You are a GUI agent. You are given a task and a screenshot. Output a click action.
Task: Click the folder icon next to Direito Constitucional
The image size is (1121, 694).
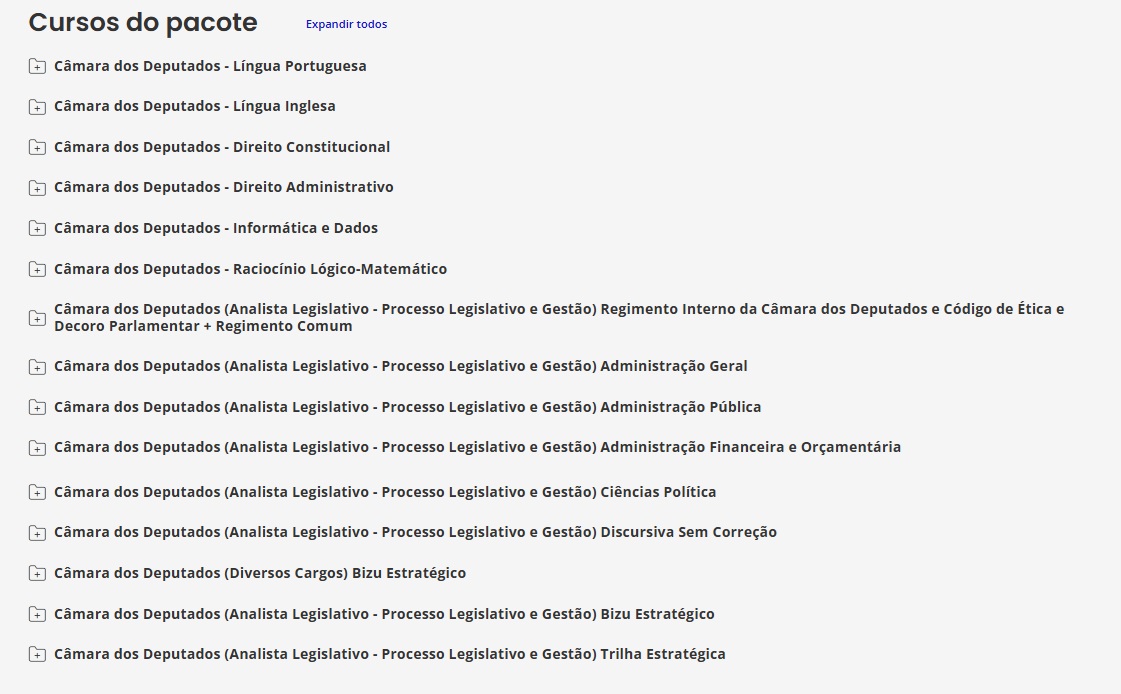pos(37,148)
